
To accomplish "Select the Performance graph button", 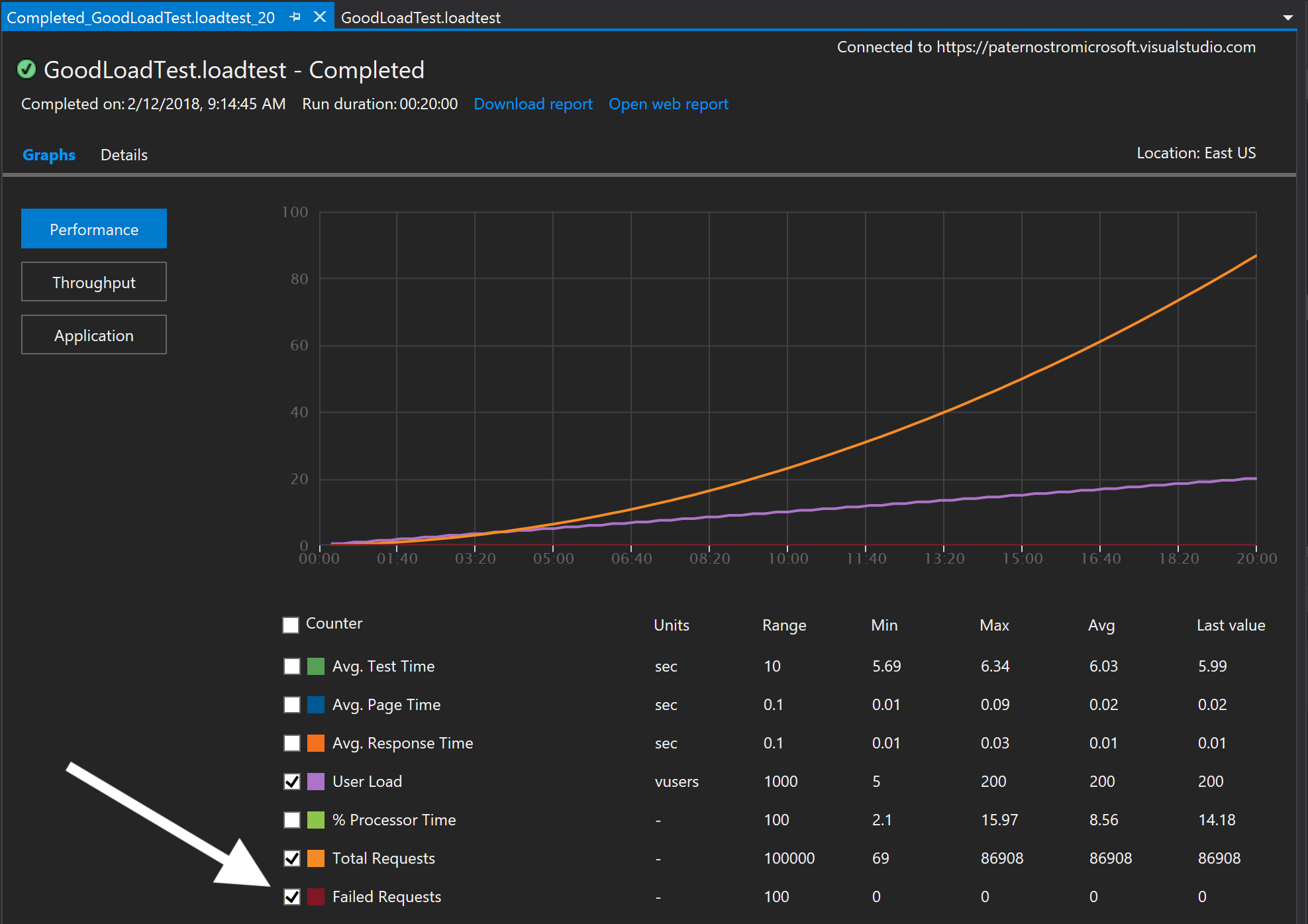I will [x=94, y=229].
